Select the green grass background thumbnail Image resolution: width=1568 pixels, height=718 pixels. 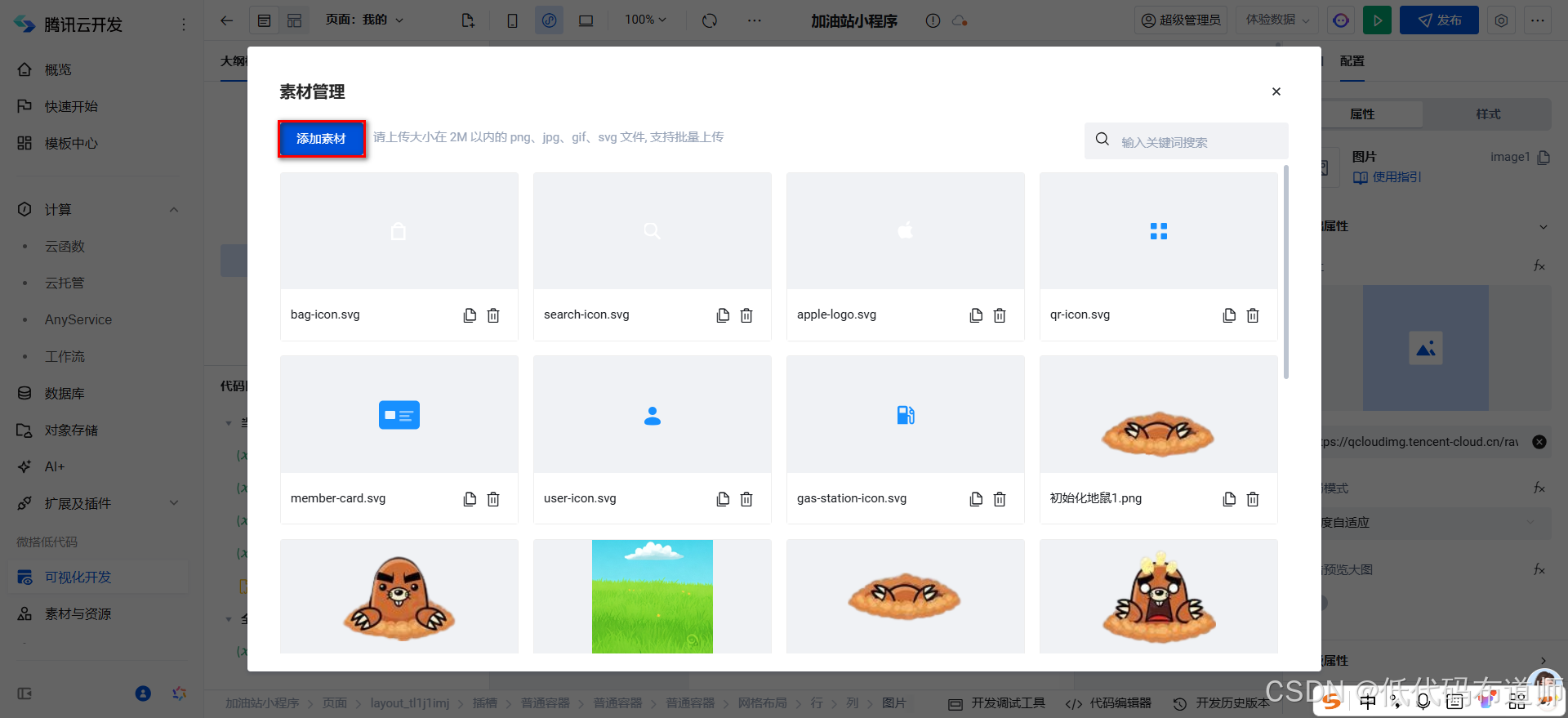pos(653,596)
